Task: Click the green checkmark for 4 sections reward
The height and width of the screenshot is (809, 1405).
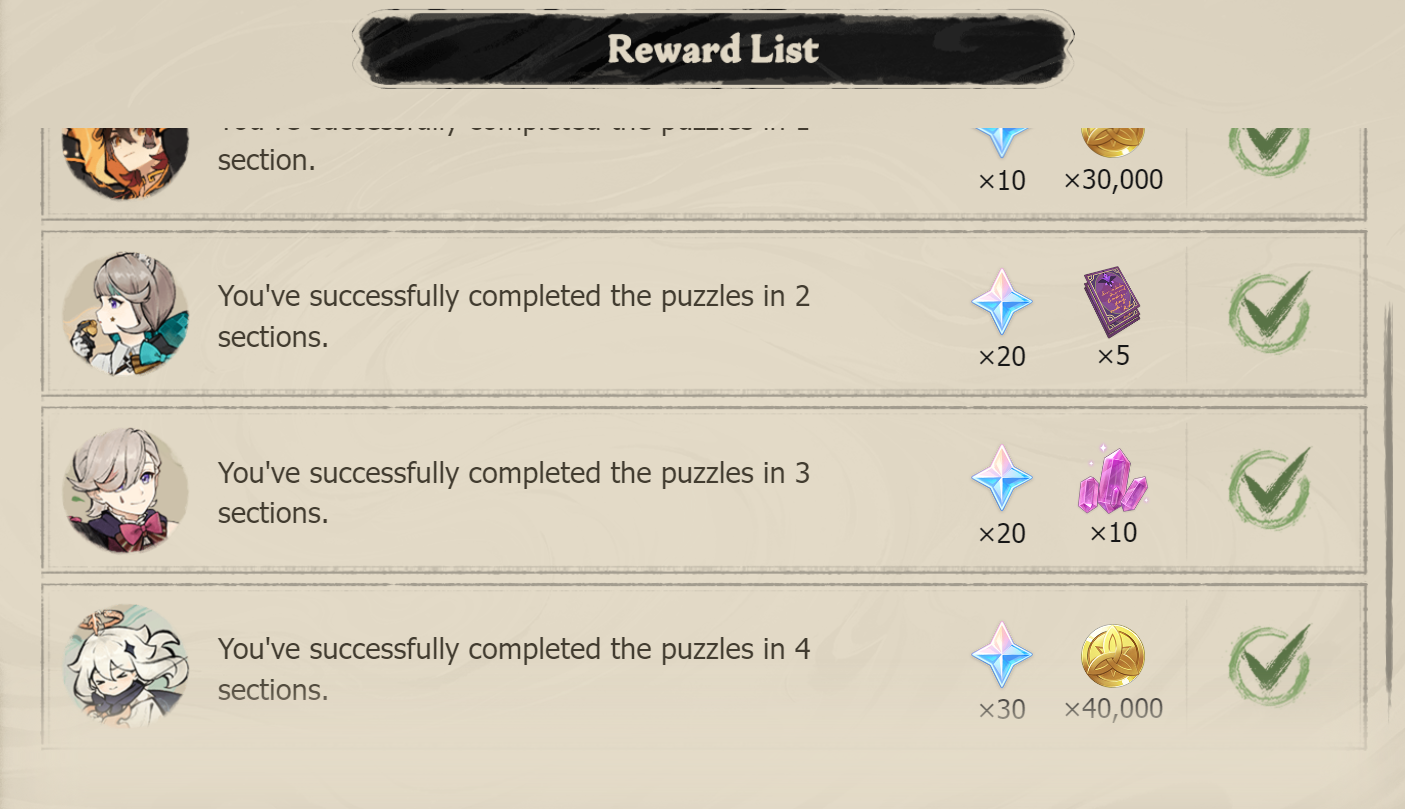Action: click(x=1269, y=665)
